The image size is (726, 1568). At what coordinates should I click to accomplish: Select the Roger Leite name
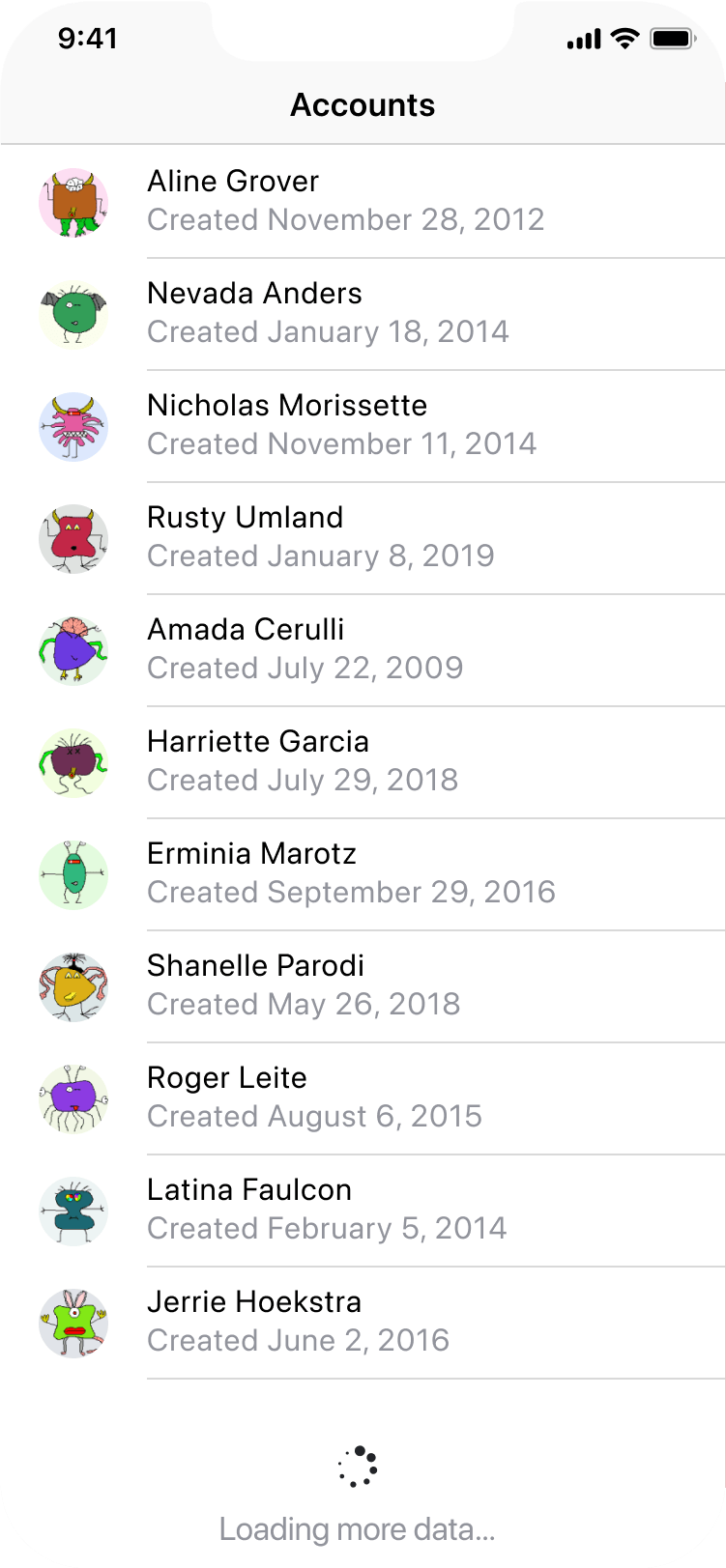tap(227, 1078)
